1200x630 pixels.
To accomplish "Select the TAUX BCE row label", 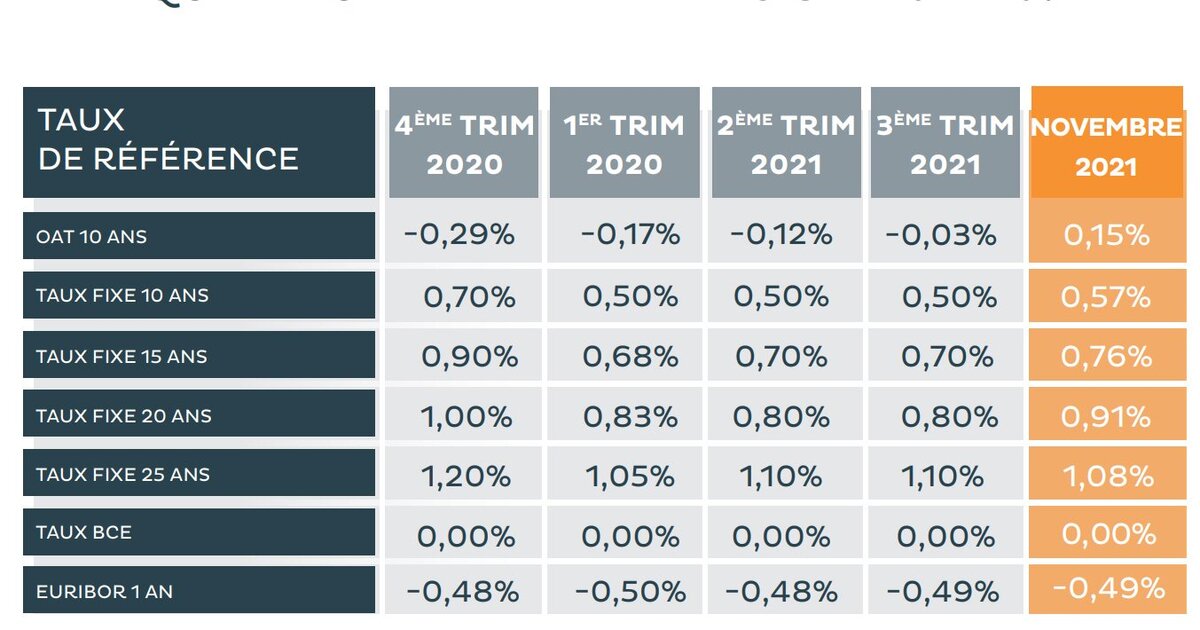I will 199,532.
